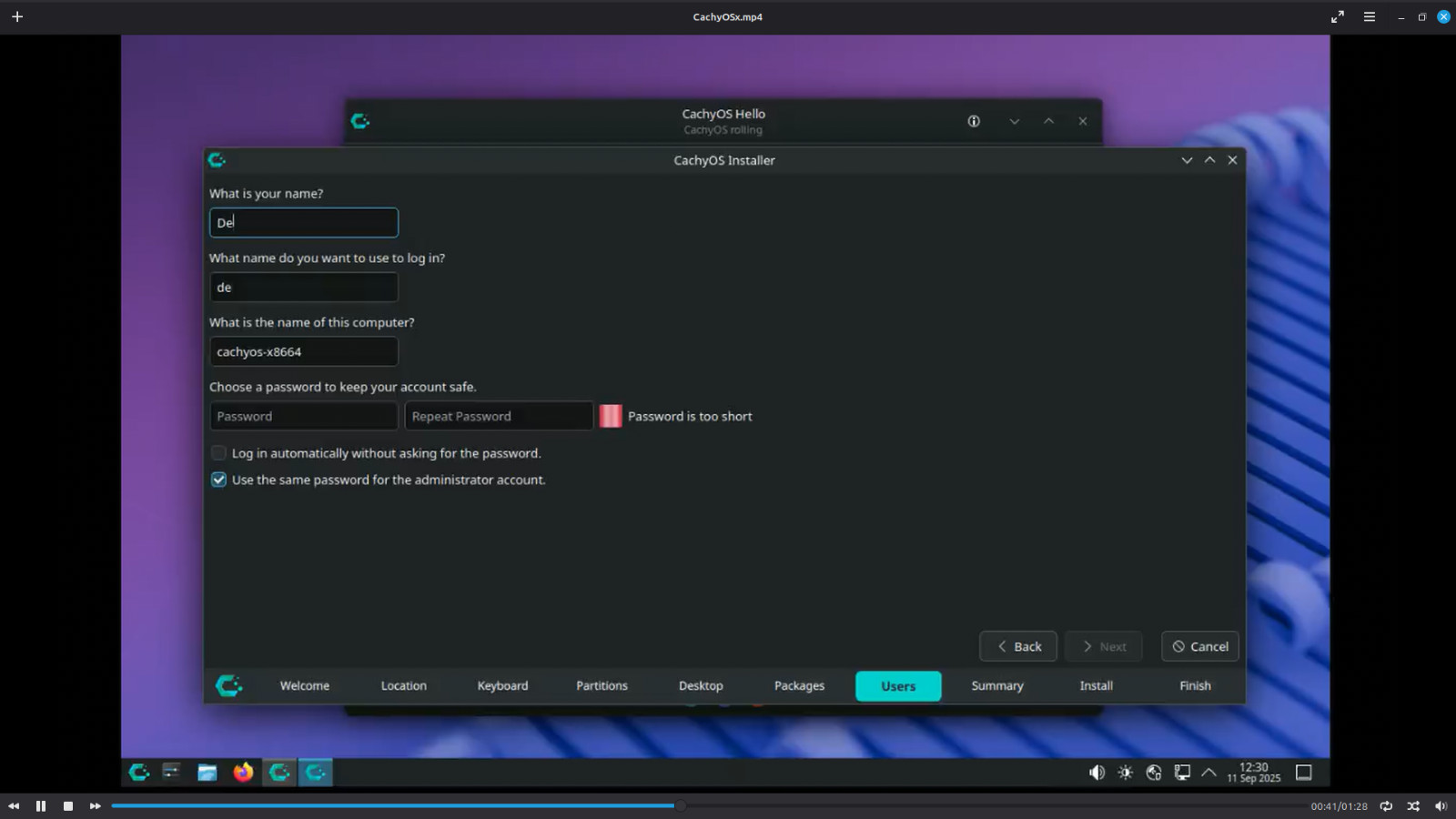This screenshot has height=819, width=1456.
Task: Click the Repeat Password field
Action: [499, 417]
